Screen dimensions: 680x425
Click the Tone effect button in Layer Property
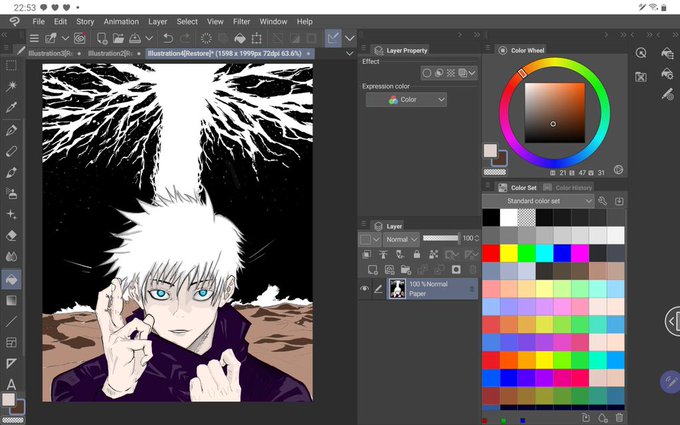click(451, 73)
